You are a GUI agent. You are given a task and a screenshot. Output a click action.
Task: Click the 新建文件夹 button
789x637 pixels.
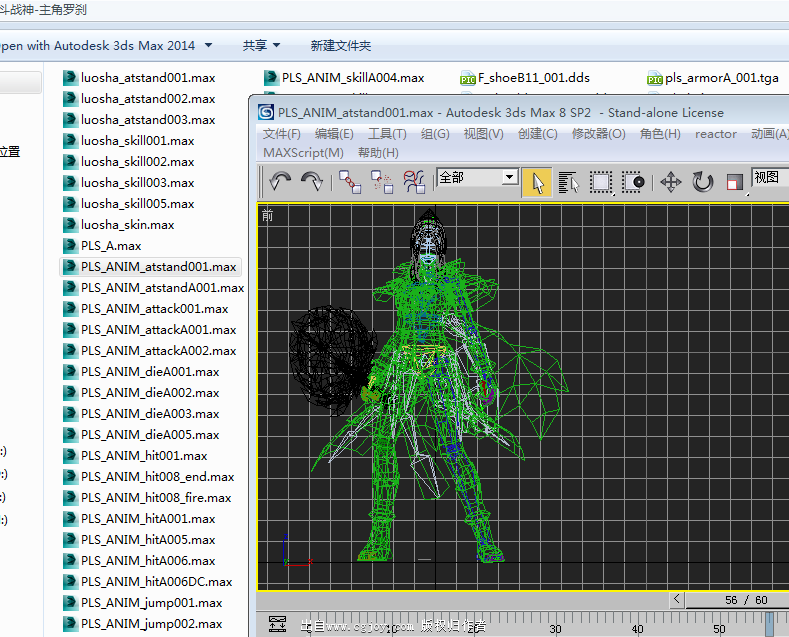pyautogui.click(x=340, y=45)
